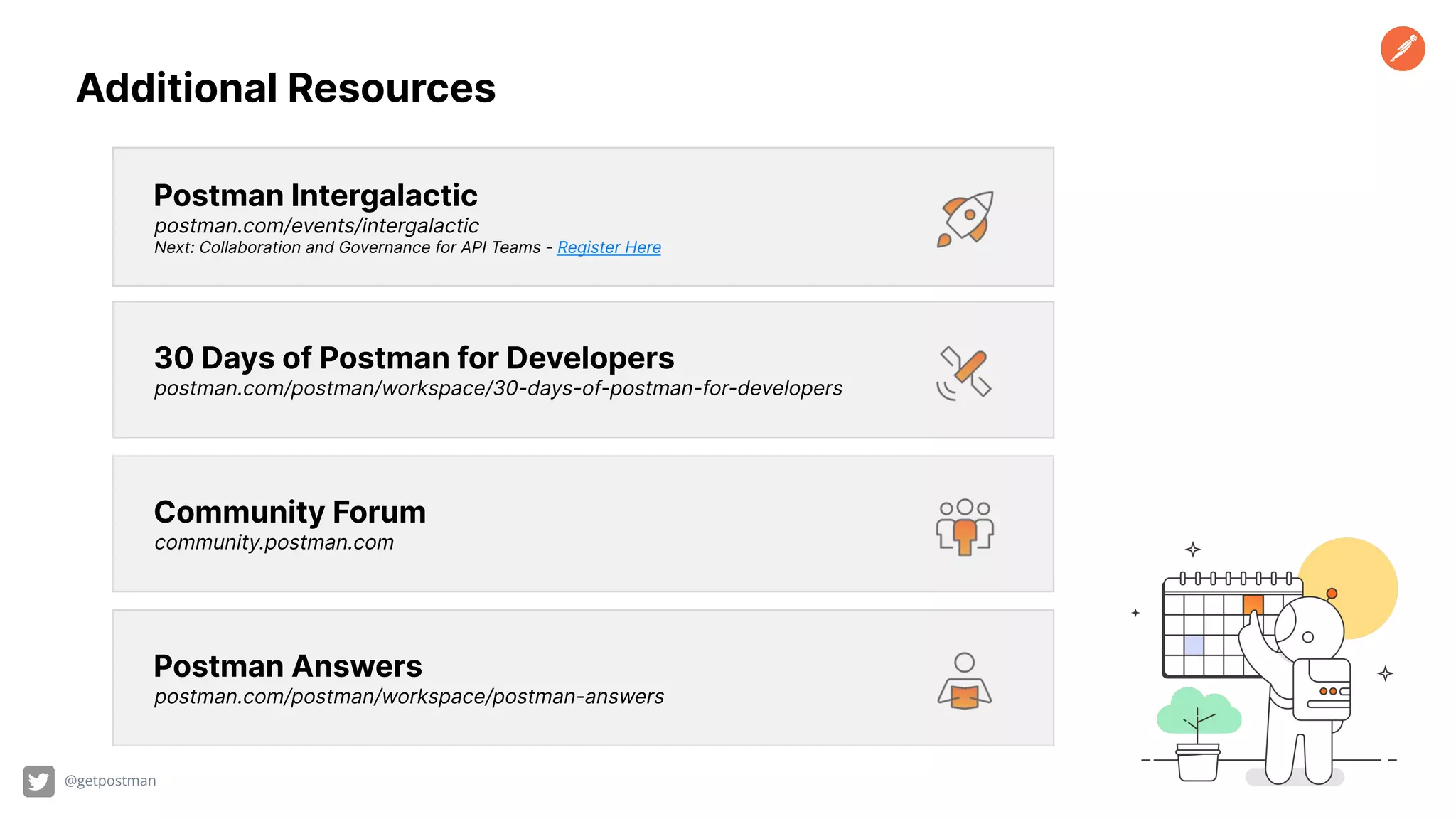The height and width of the screenshot is (819, 1456).
Task: Select the Community Forum heading
Action: click(x=289, y=512)
